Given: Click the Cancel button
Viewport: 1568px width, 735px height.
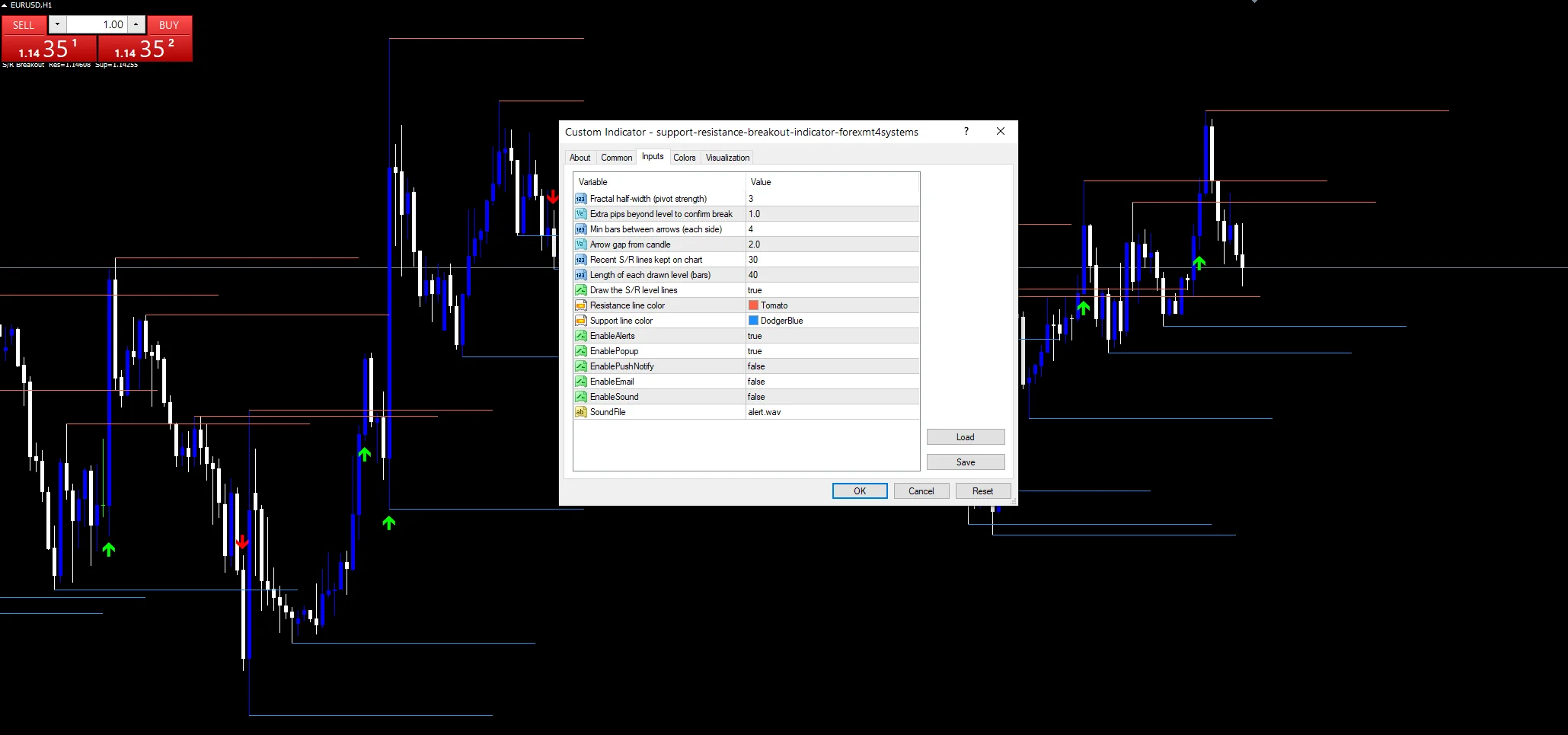Looking at the screenshot, I should click(921, 491).
